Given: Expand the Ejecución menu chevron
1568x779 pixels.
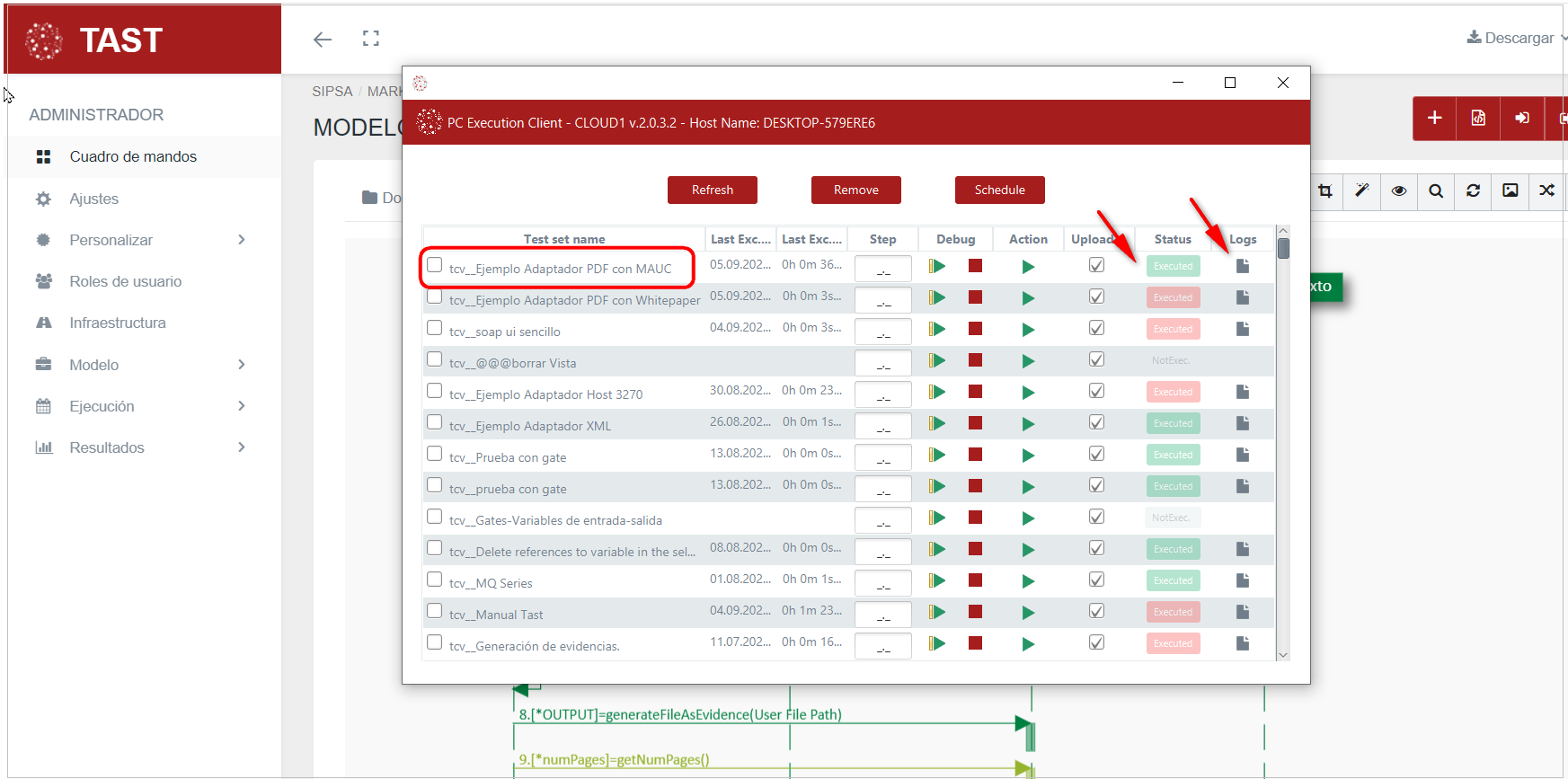Looking at the screenshot, I should tap(241, 406).
